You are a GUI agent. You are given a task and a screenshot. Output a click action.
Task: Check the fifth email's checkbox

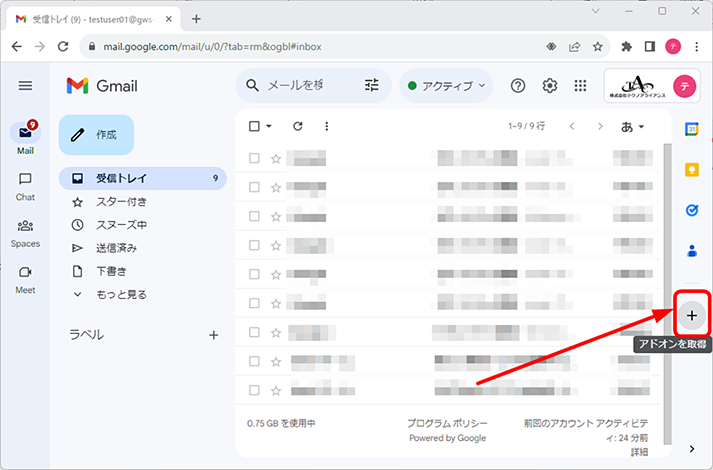254,274
